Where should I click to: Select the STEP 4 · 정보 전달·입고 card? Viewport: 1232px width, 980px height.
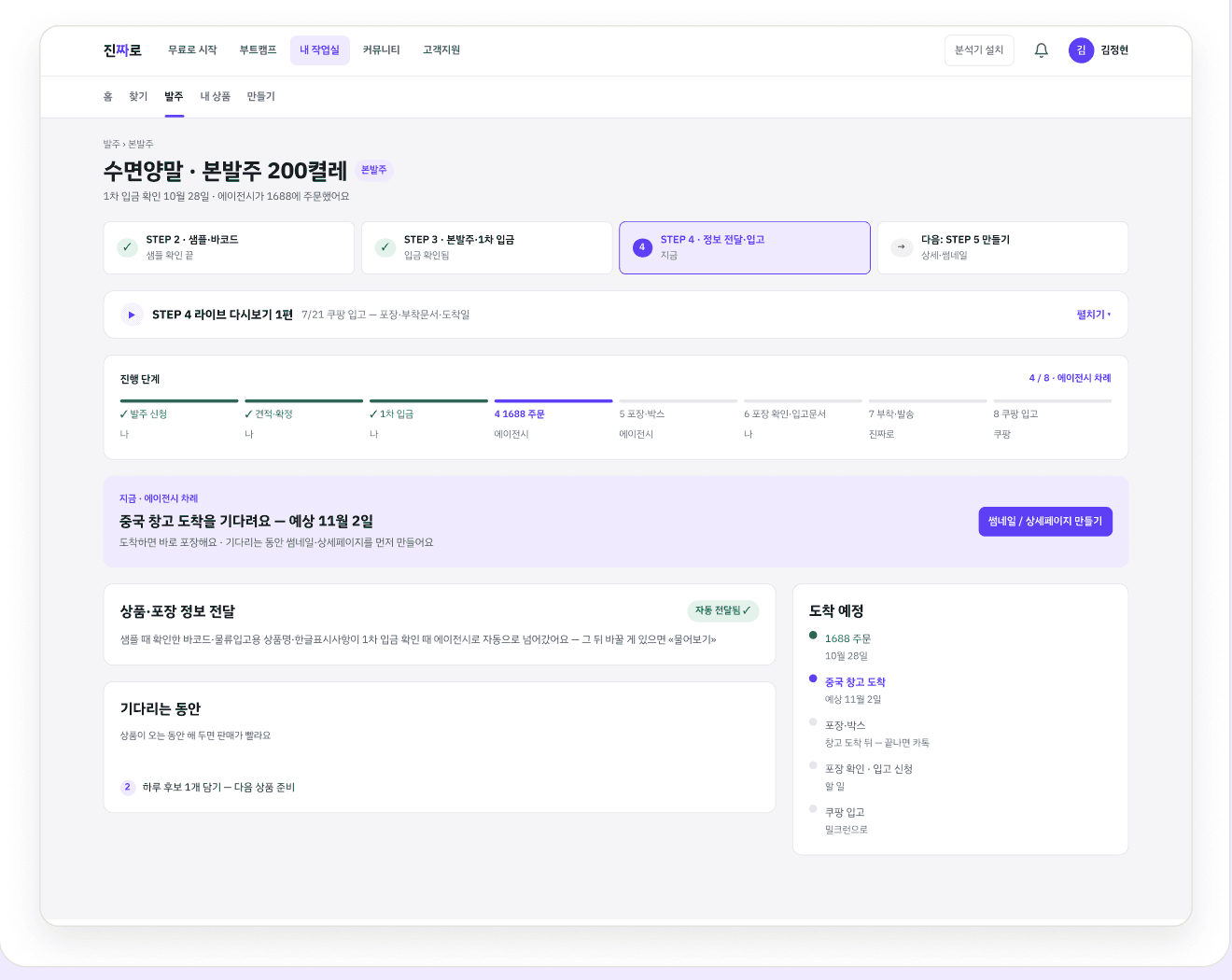point(745,247)
